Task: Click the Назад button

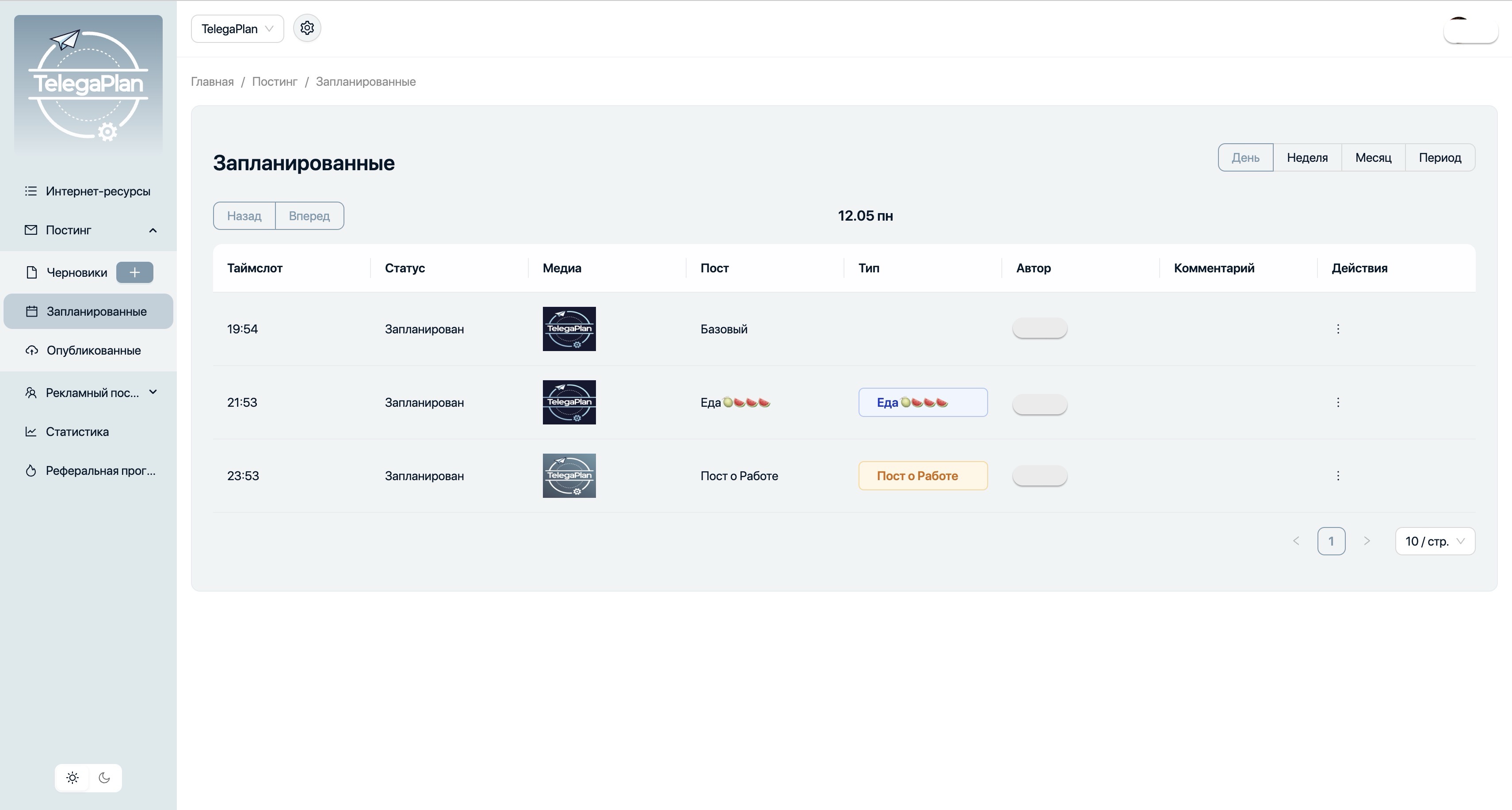Action: point(244,215)
